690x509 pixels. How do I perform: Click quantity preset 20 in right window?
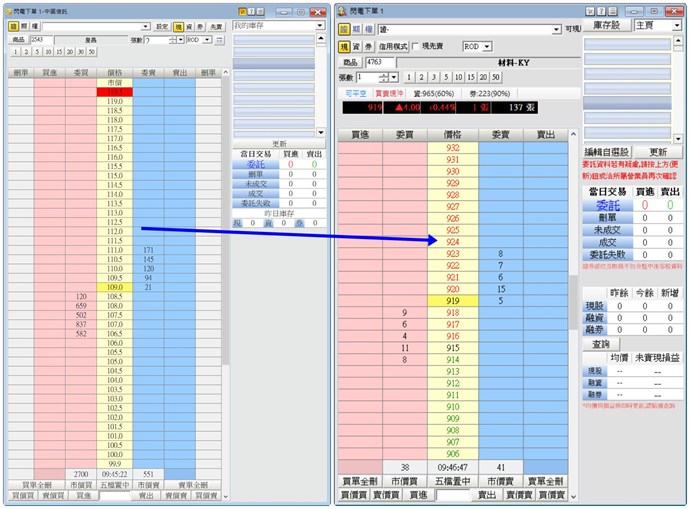[x=483, y=77]
